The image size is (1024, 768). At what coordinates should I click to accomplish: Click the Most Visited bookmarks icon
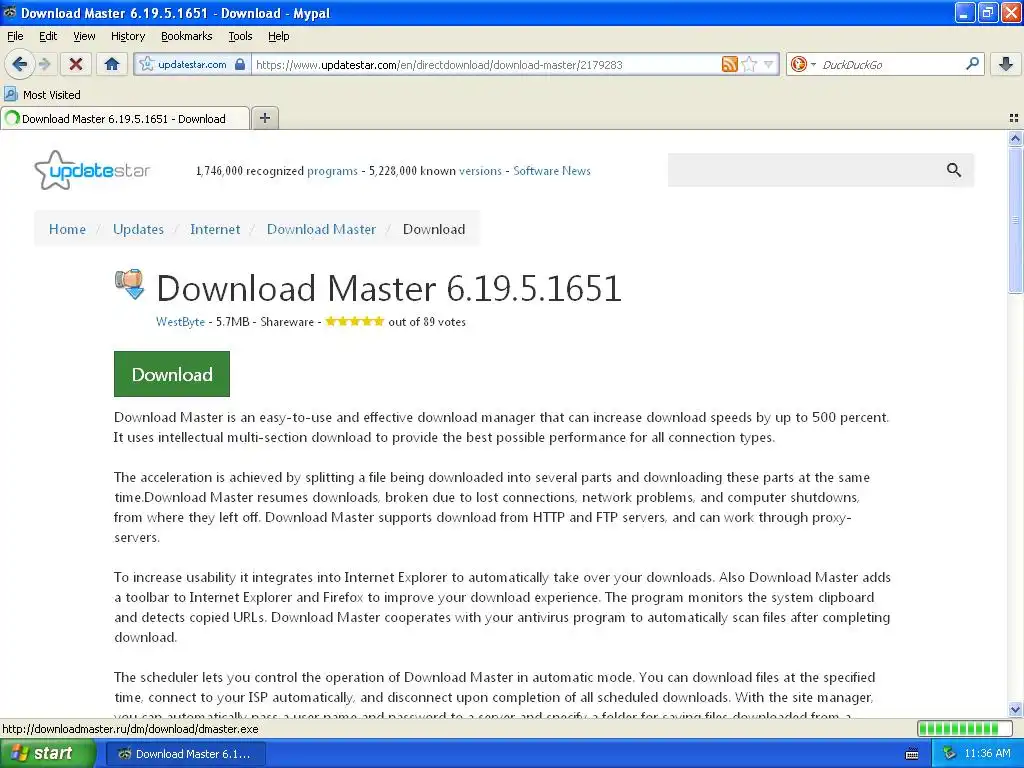(10, 94)
